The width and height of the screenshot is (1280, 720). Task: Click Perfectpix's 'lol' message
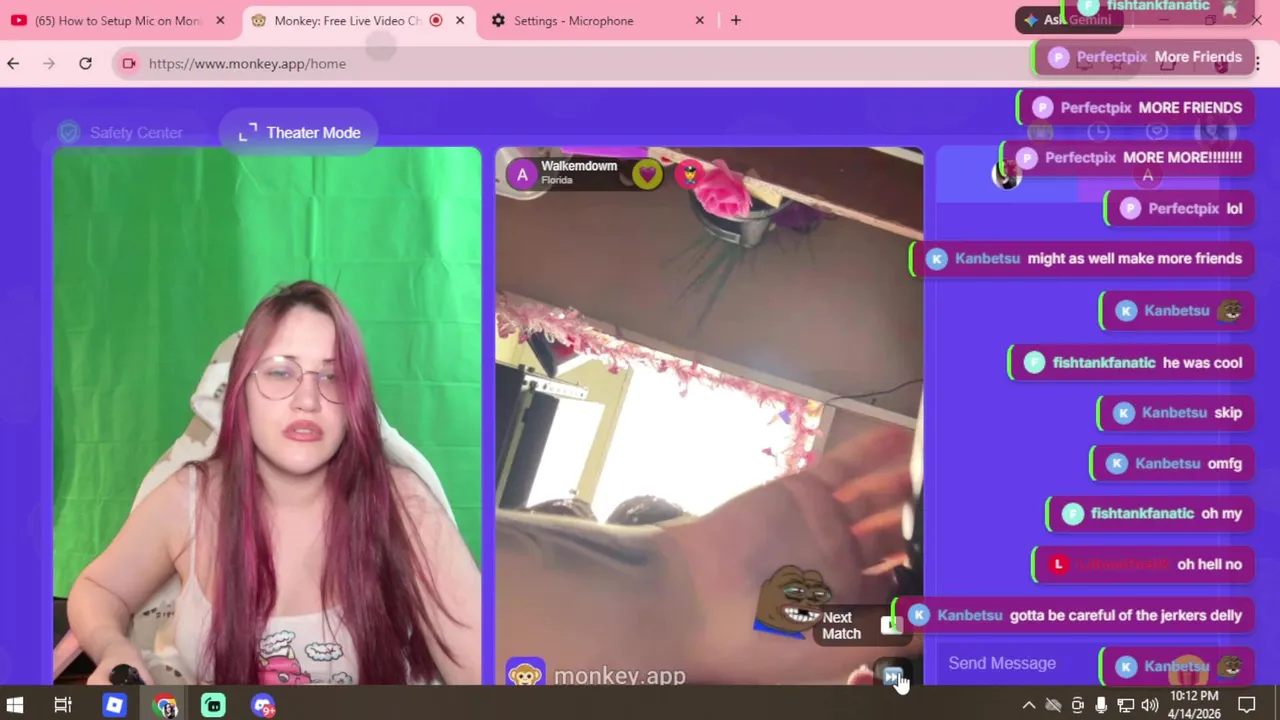coord(1179,209)
